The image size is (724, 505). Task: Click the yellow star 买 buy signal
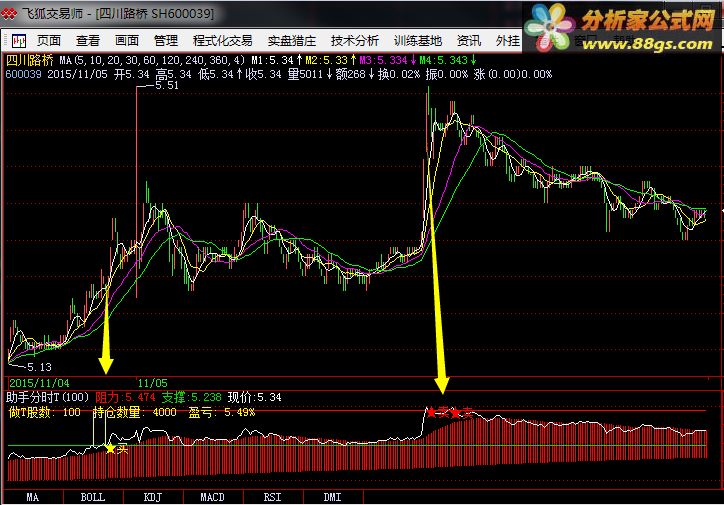point(116,448)
